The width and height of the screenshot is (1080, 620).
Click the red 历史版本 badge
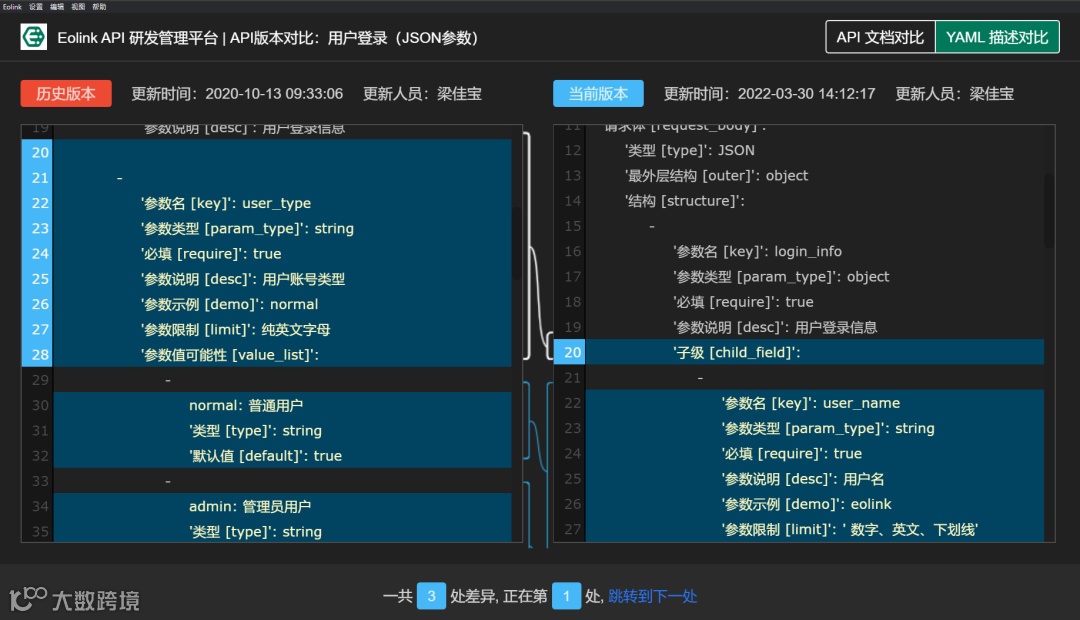tap(66, 94)
